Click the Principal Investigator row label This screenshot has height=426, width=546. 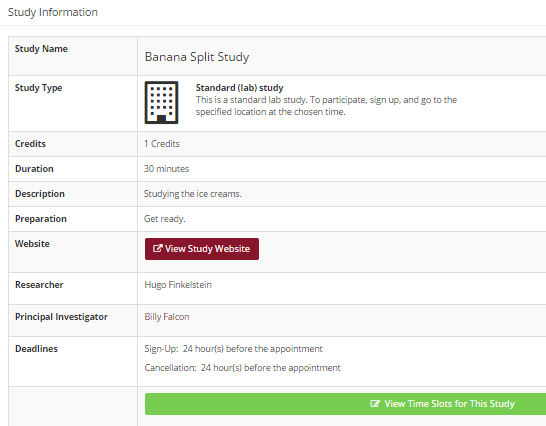click(x=61, y=317)
